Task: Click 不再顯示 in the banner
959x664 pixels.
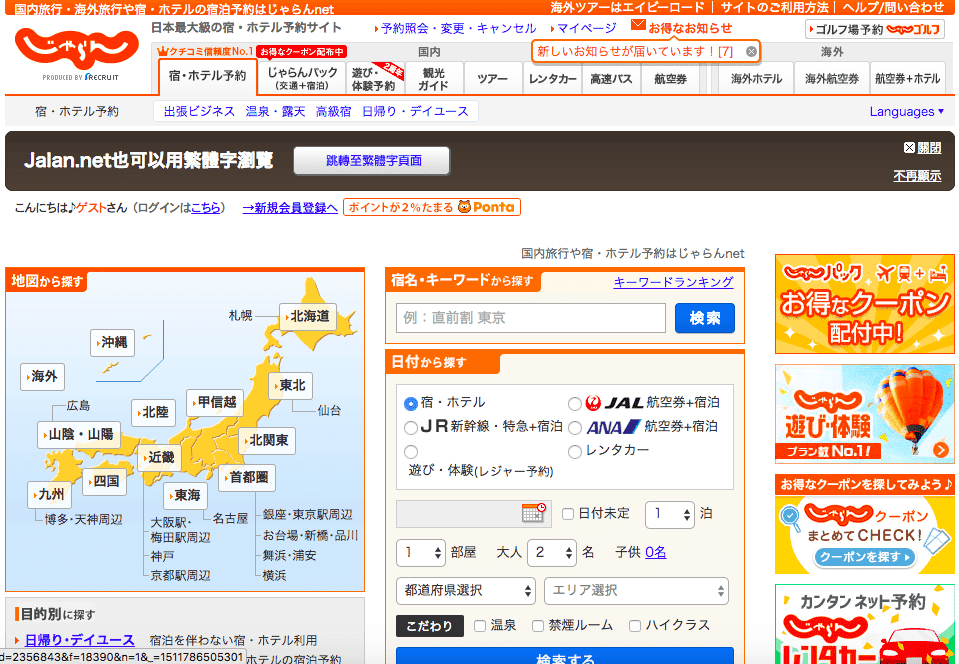Action: point(917,176)
